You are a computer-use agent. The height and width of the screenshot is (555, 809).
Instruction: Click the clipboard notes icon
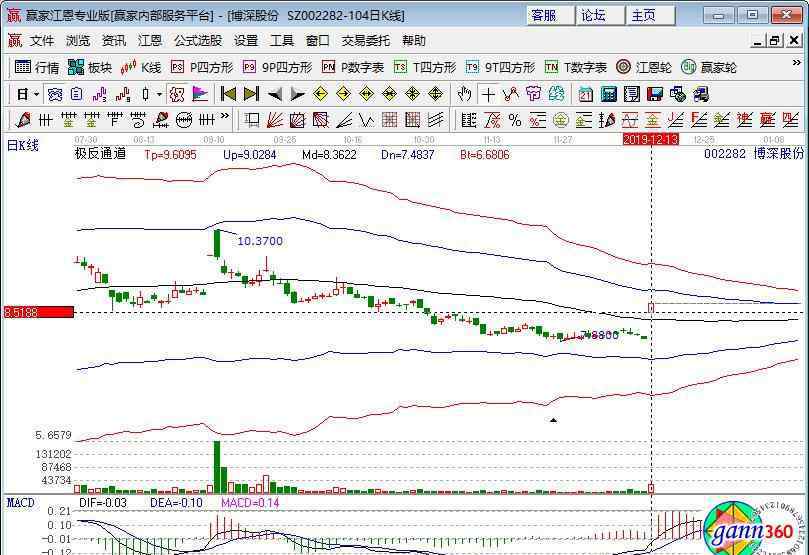point(77,94)
